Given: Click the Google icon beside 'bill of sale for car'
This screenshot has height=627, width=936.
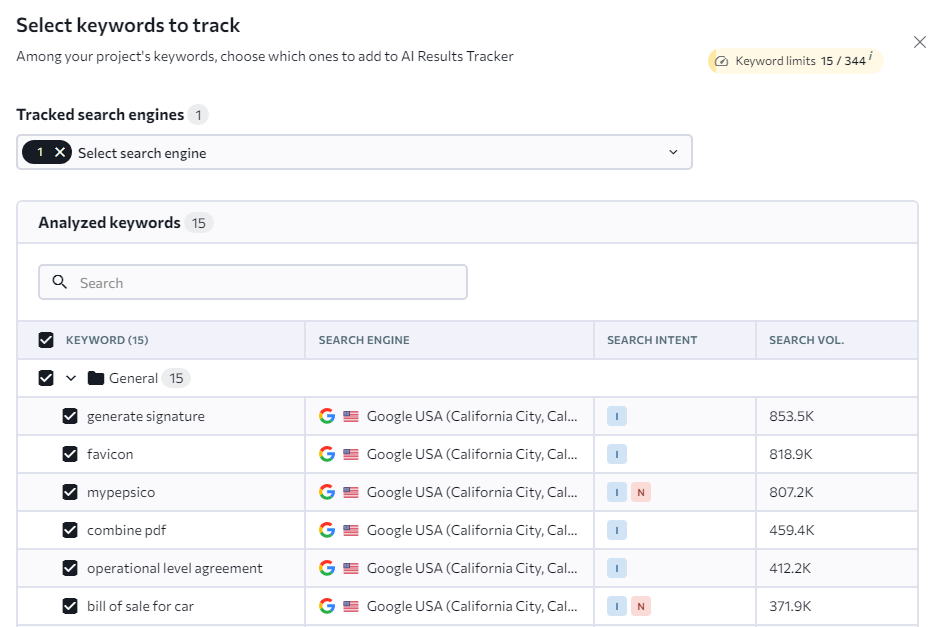Looking at the screenshot, I should [x=326, y=606].
